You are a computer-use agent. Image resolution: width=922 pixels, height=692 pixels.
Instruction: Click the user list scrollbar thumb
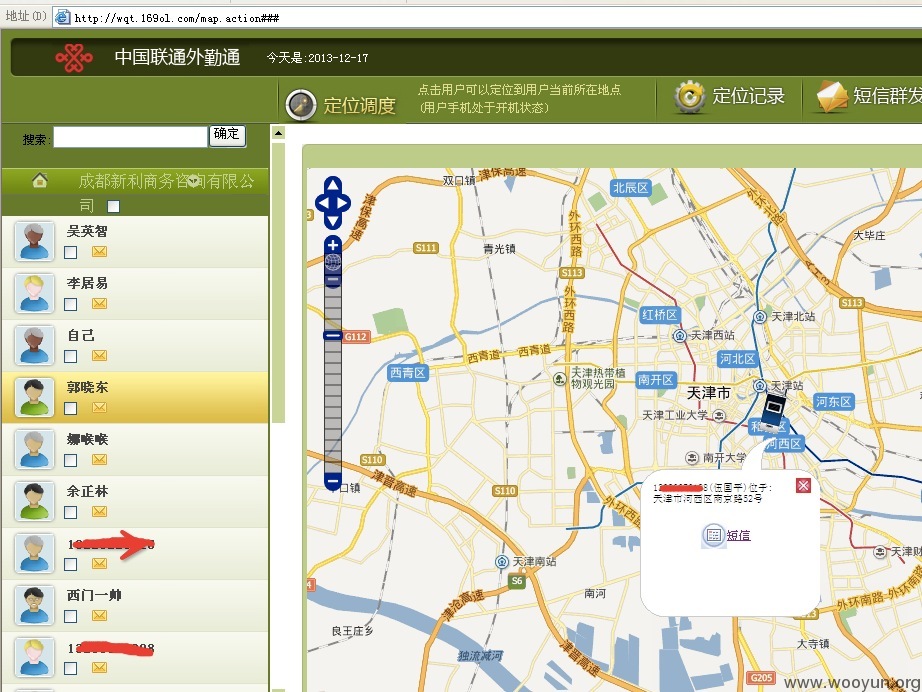pyautogui.click(x=278, y=282)
